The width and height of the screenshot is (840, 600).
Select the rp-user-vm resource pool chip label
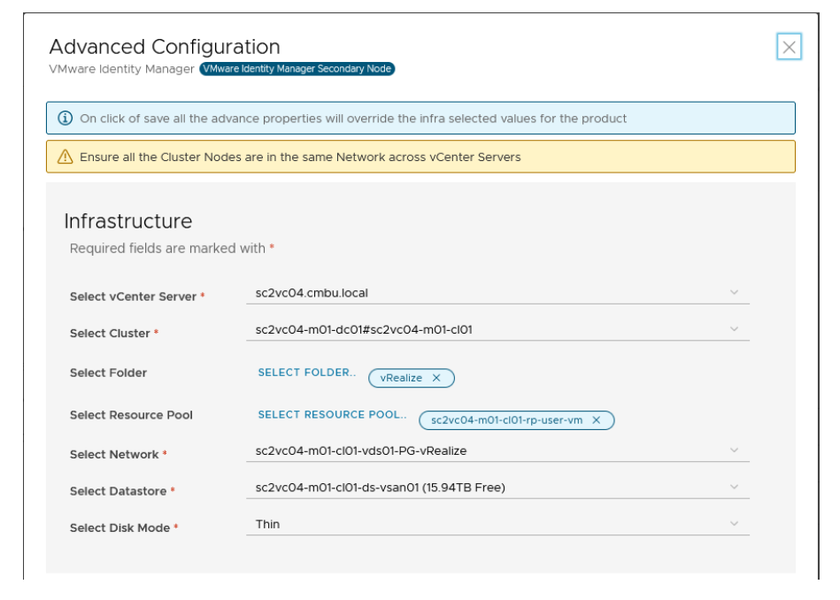tap(506, 421)
